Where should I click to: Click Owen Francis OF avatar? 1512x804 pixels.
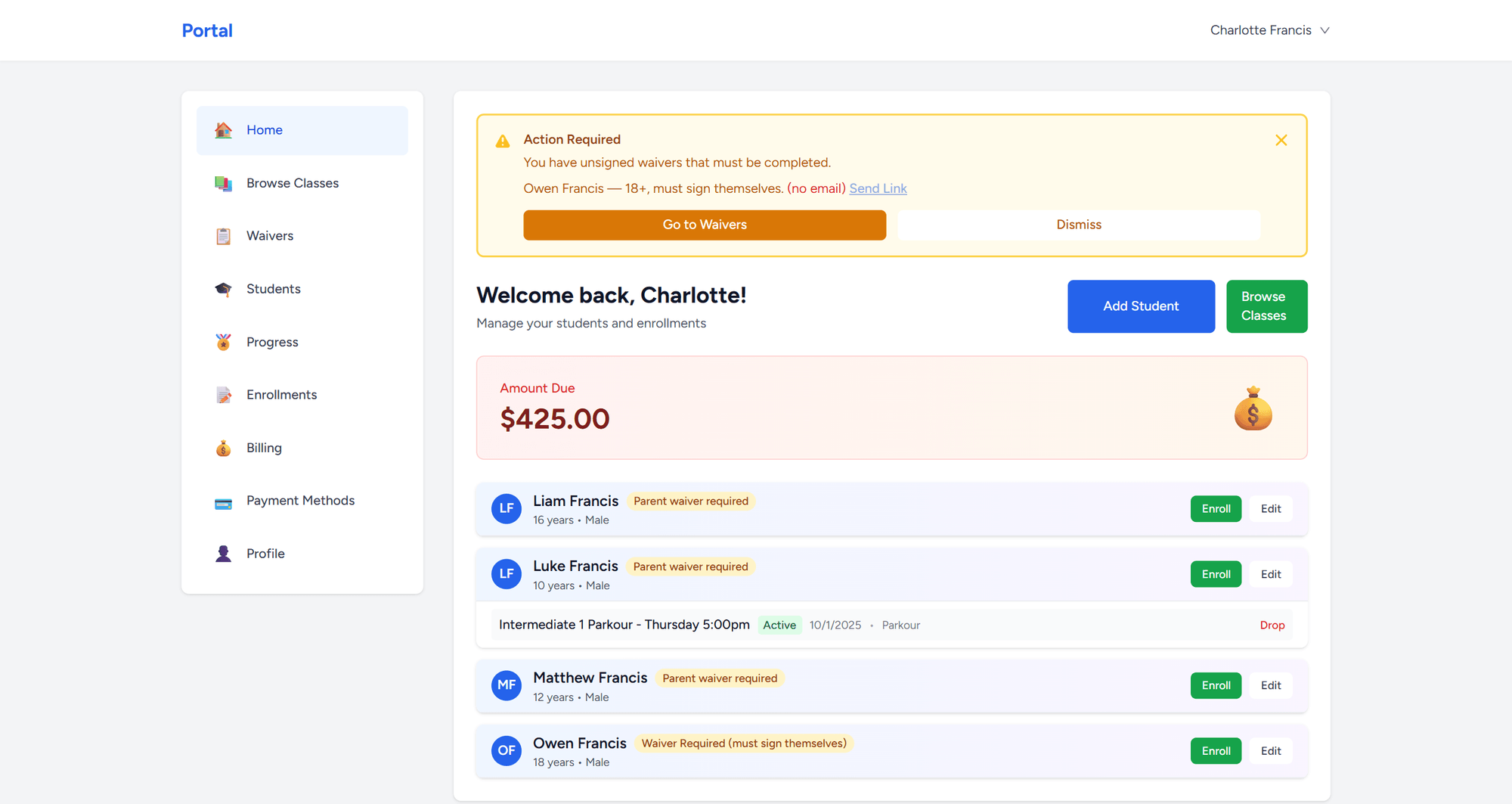pyautogui.click(x=507, y=751)
